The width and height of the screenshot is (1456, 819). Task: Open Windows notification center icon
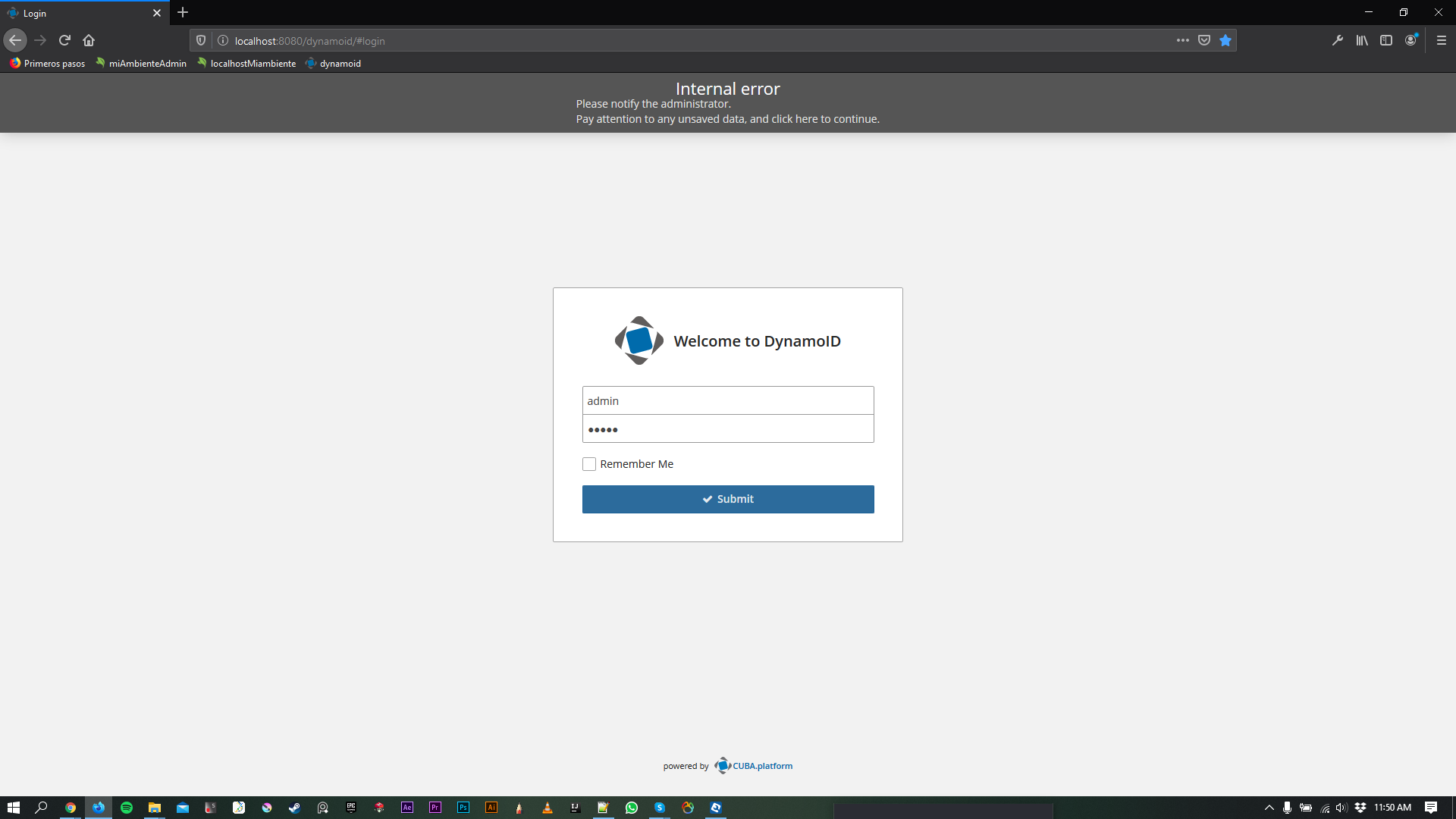pyautogui.click(x=1431, y=808)
